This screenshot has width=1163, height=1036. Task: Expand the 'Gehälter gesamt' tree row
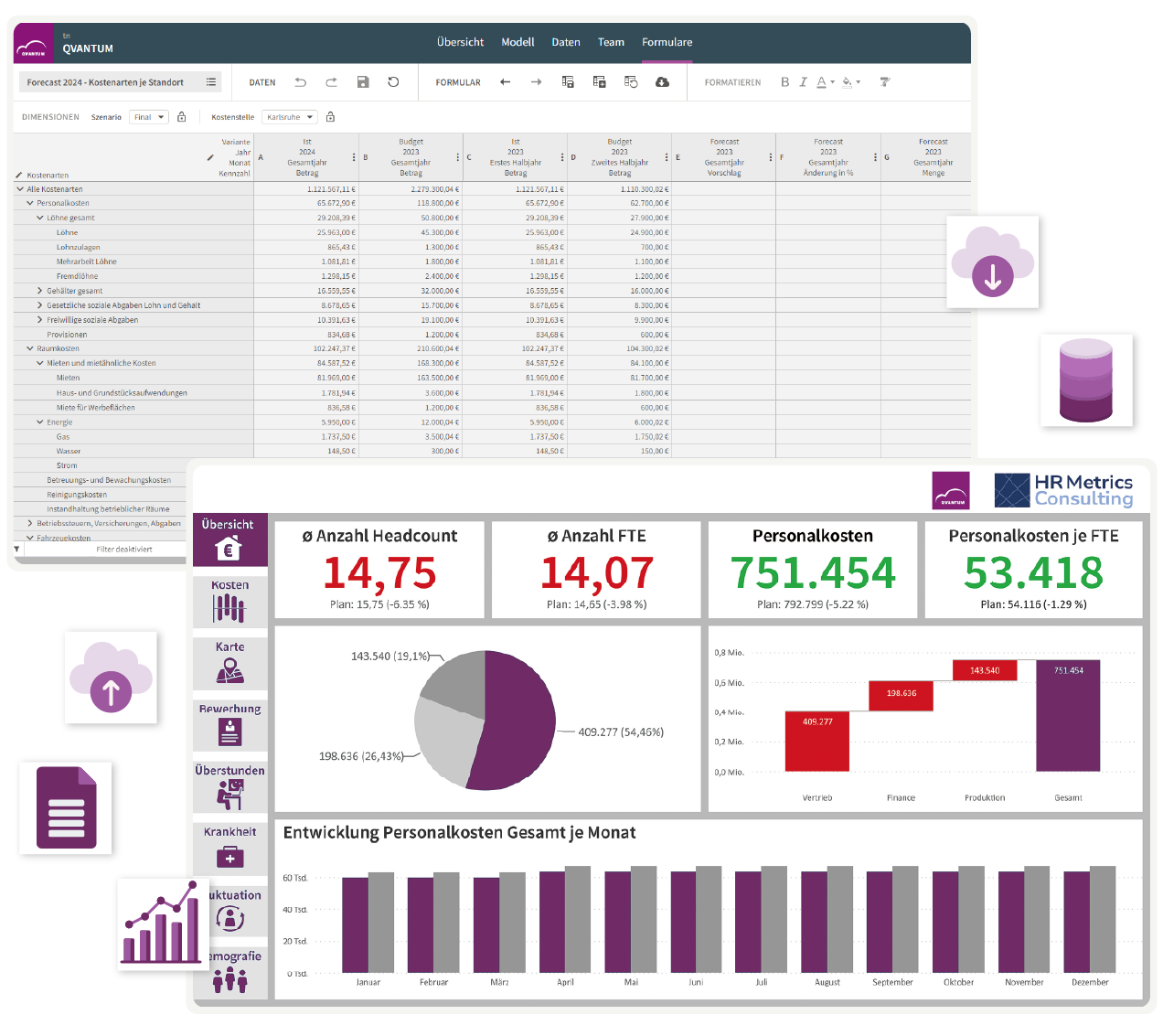(40, 291)
